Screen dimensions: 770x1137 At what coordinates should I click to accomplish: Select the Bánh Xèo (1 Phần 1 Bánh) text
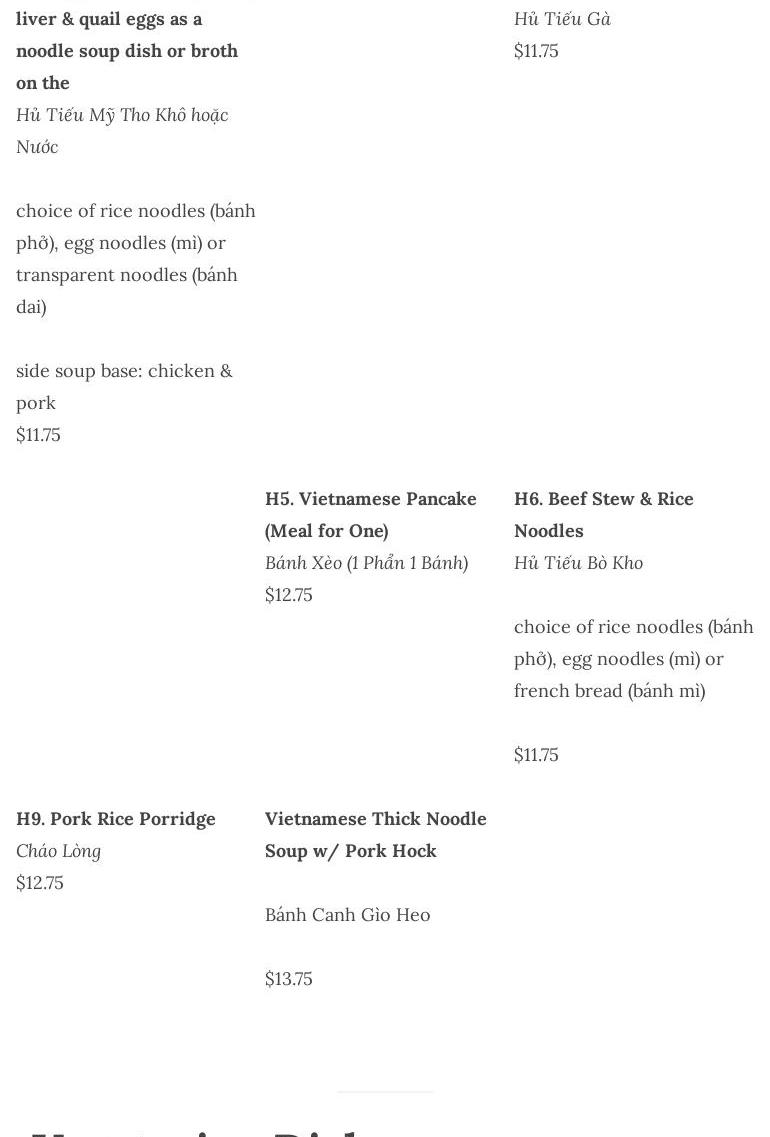click(x=366, y=563)
